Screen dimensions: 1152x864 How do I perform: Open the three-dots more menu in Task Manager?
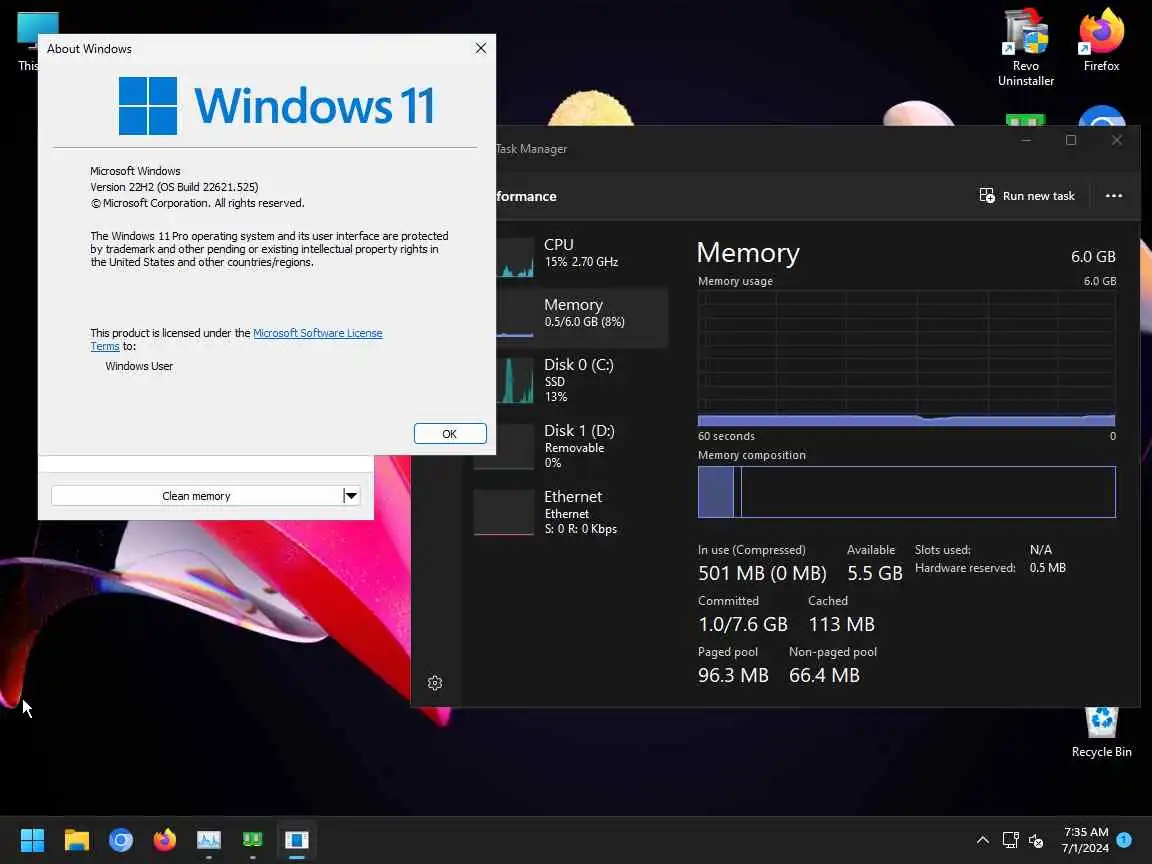(x=1114, y=195)
